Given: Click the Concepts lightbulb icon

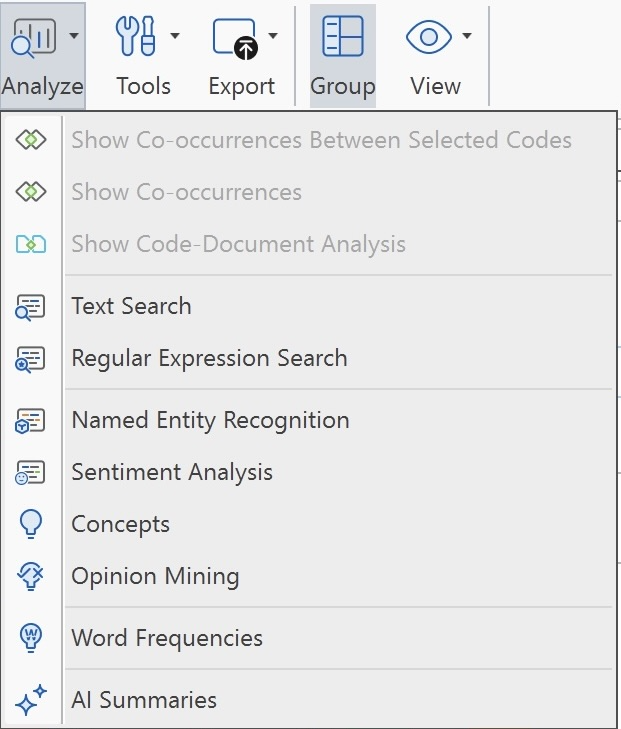Looking at the screenshot, I should point(31,525).
